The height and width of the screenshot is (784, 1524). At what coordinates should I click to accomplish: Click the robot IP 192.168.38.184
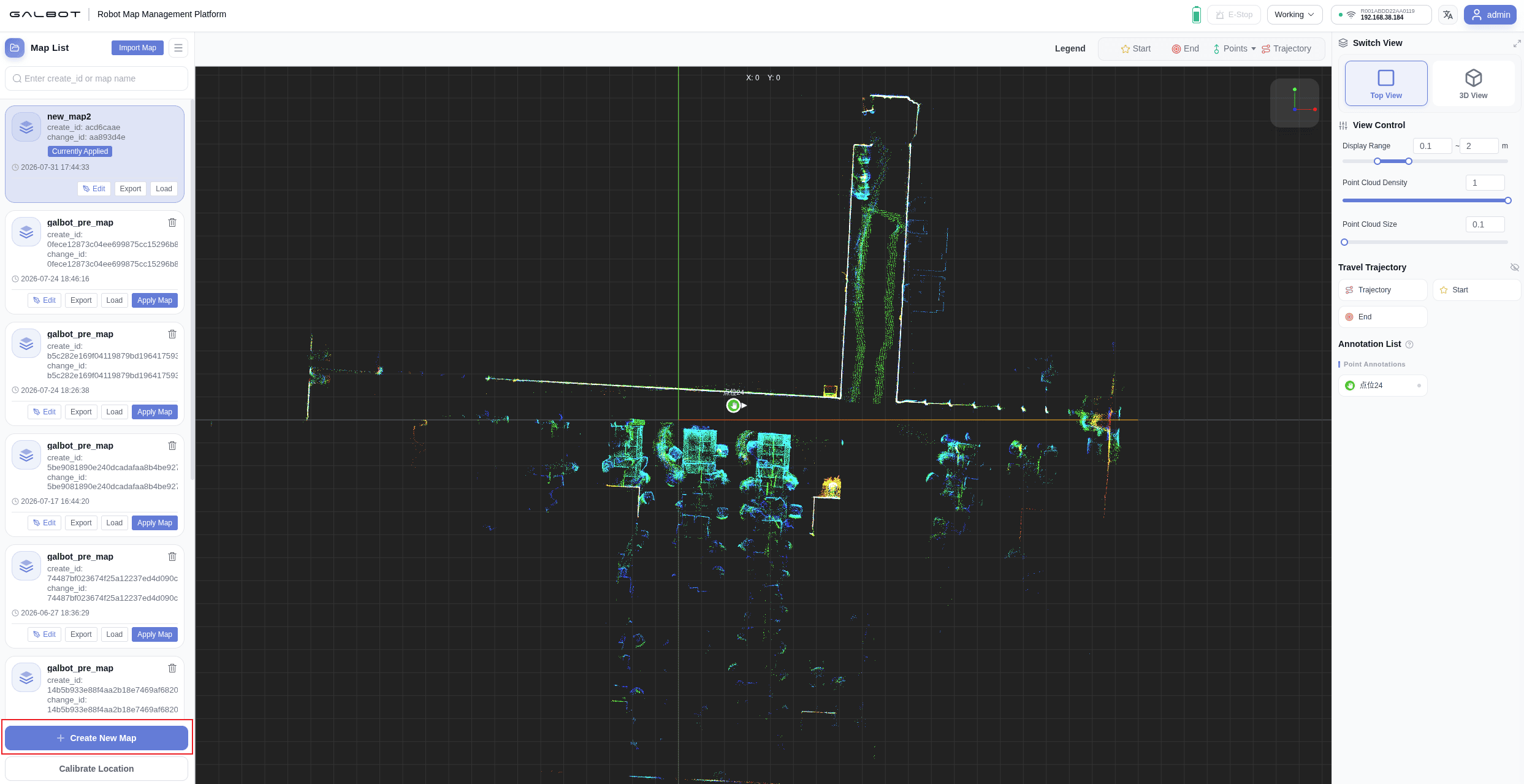tap(1382, 18)
